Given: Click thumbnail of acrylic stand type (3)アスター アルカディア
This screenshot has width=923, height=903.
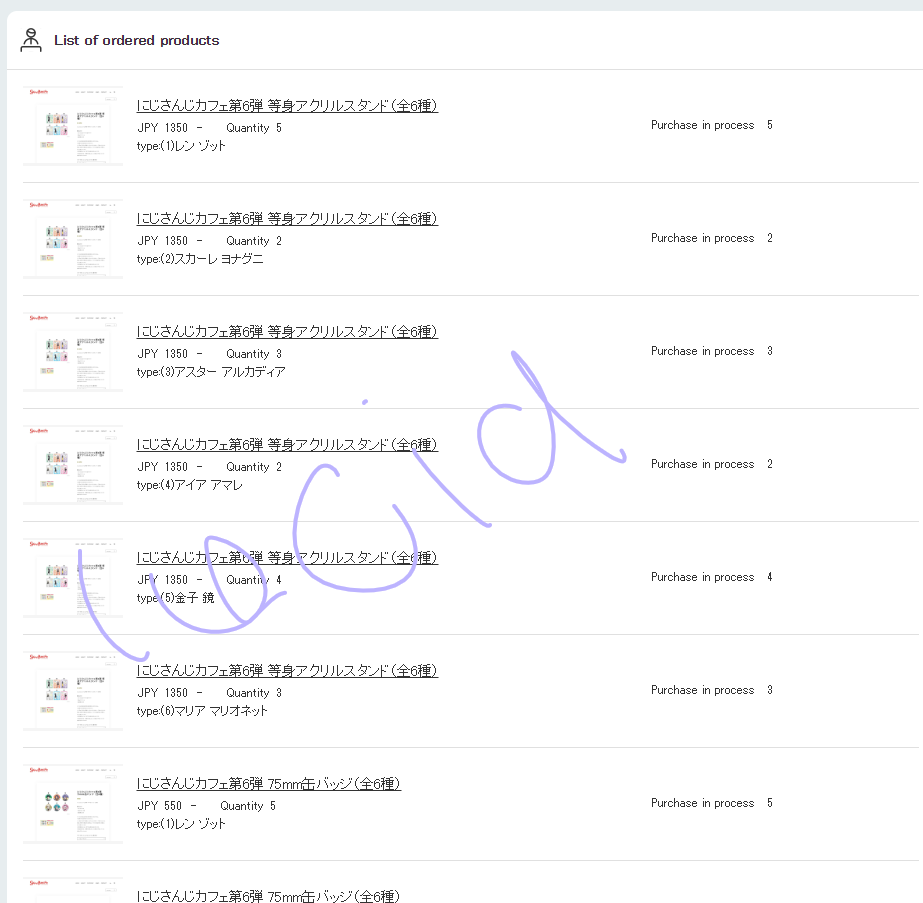Looking at the screenshot, I should click(73, 352).
